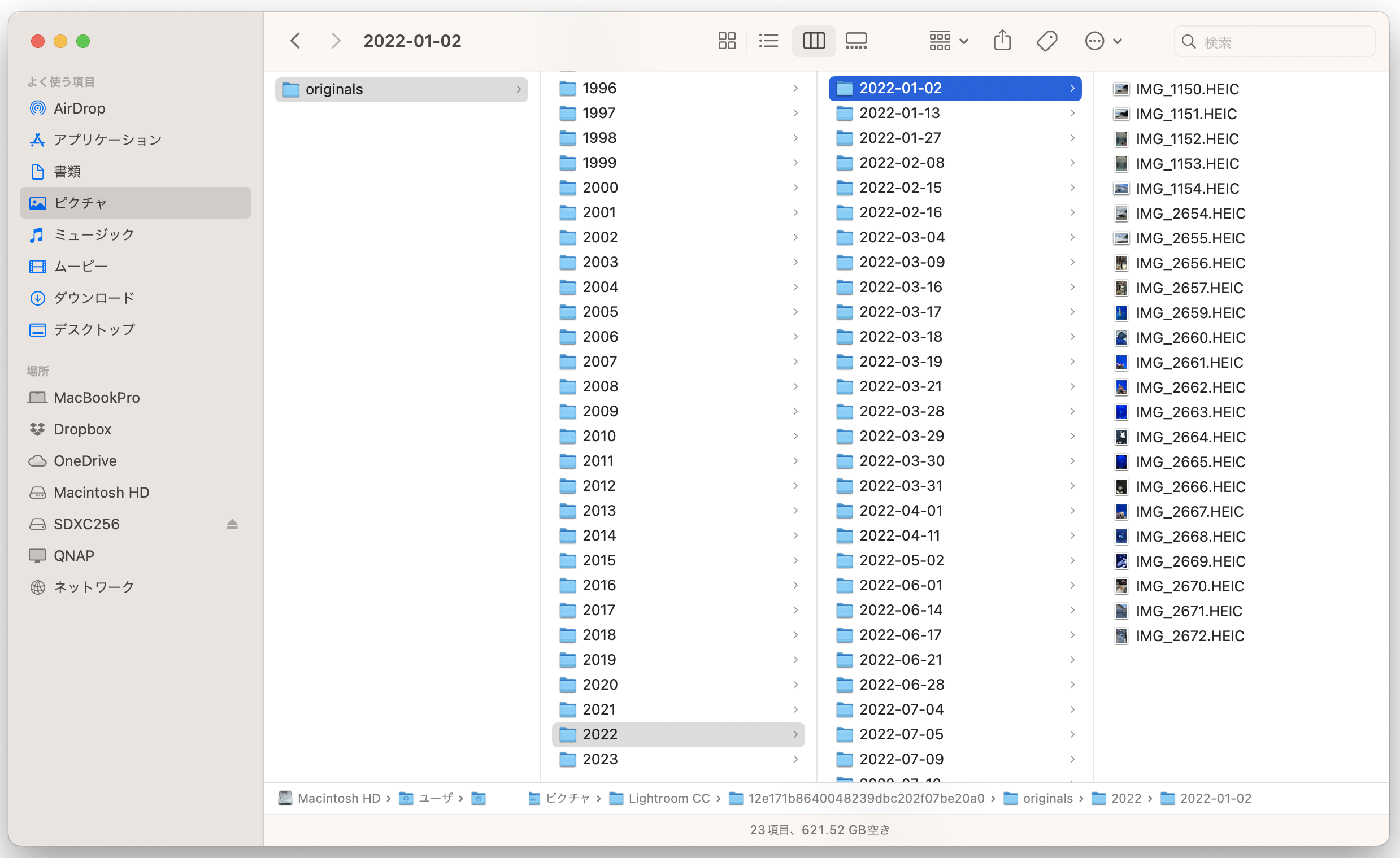Eject the SDXC256 volume
Screen dimensions: 1400x858
click(x=232, y=524)
